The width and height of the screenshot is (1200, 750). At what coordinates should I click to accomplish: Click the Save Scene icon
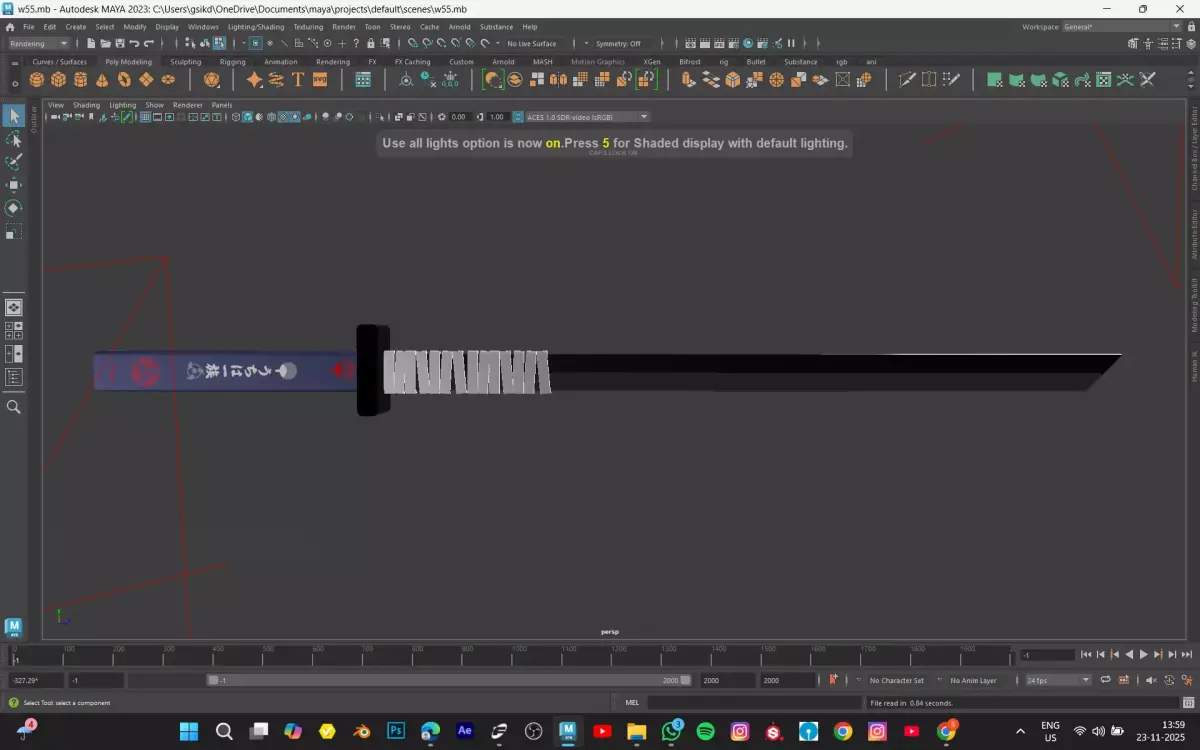119,43
